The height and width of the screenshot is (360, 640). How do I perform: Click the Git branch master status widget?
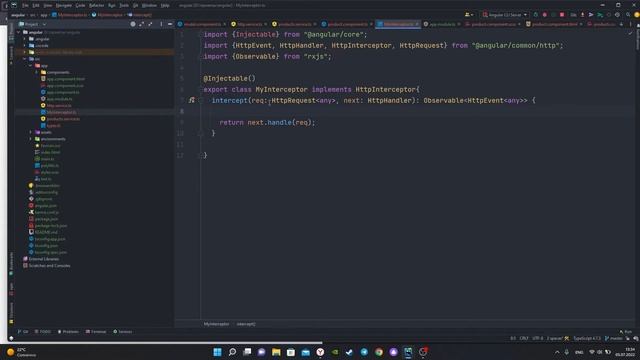614,338
